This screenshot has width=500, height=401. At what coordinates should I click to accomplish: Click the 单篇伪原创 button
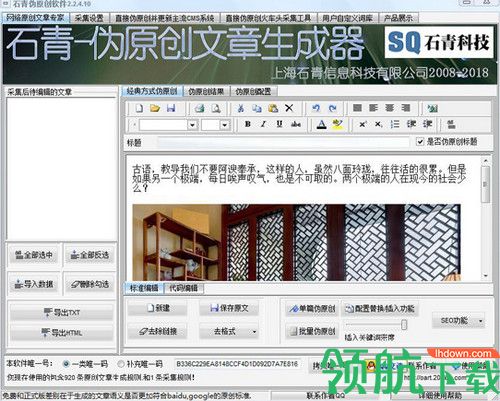pyautogui.click(x=312, y=309)
